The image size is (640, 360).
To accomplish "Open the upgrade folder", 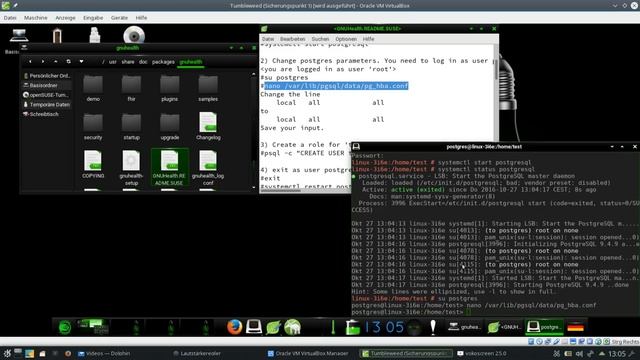I will [169, 126].
